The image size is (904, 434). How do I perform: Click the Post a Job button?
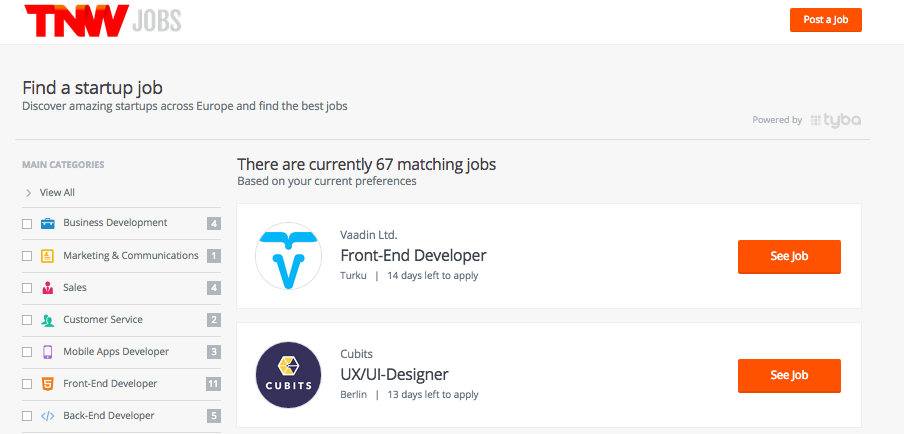826,20
